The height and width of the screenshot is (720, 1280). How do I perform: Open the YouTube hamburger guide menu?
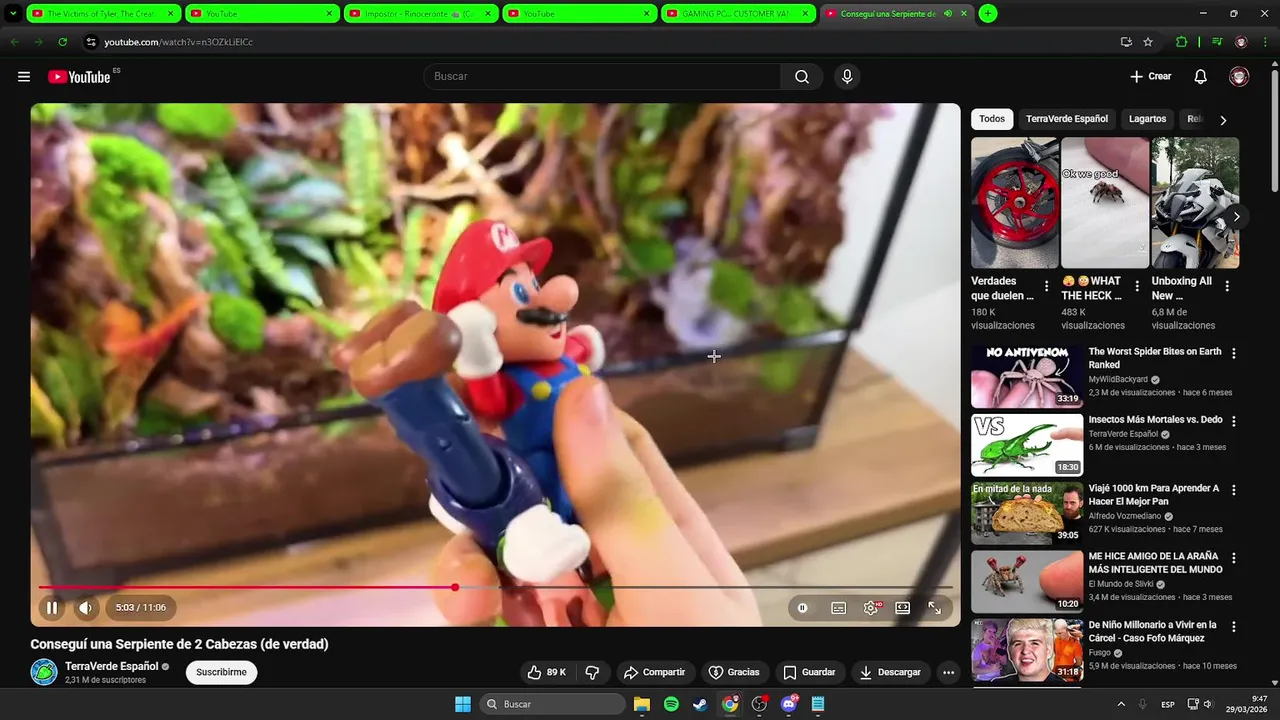pyautogui.click(x=24, y=77)
